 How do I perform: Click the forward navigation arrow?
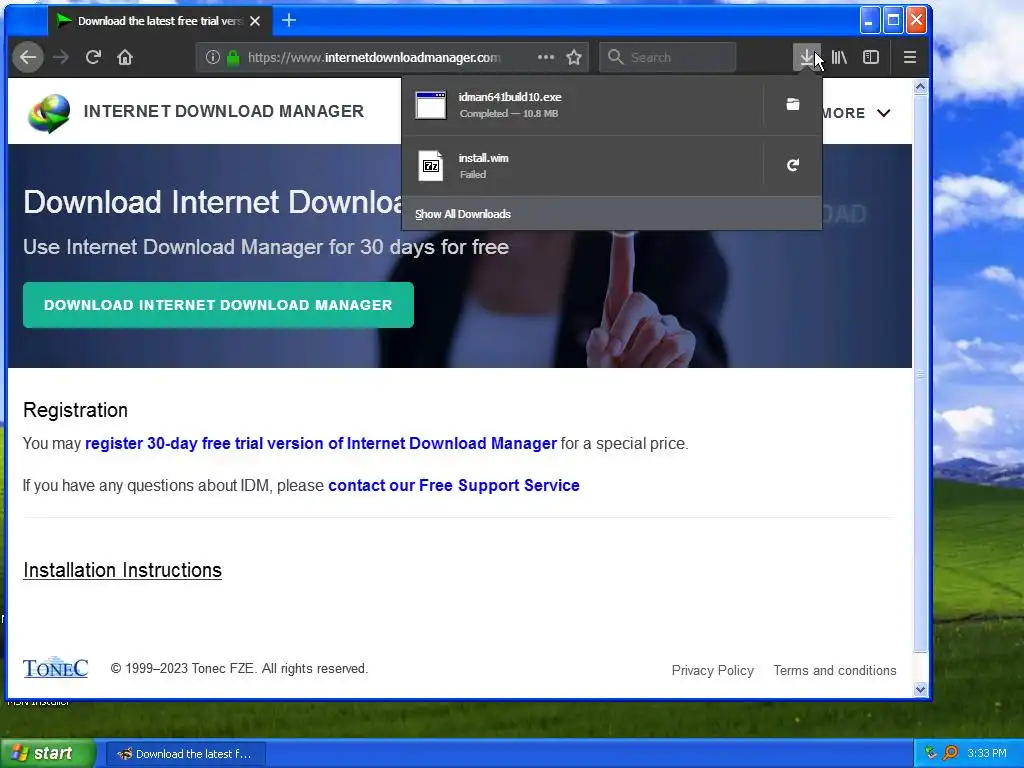(x=61, y=57)
